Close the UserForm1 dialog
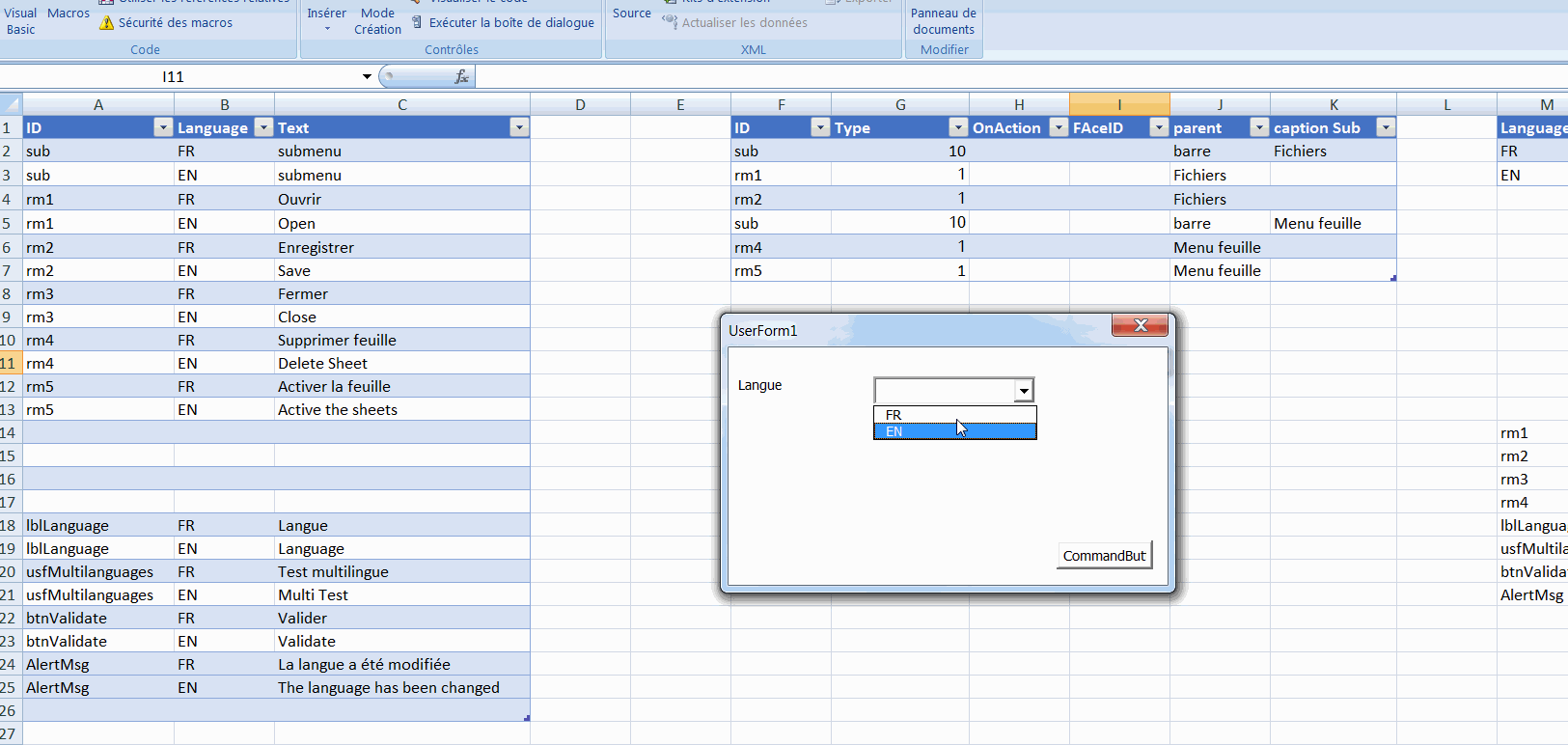The height and width of the screenshot is (745, 1568). click(1140, 325)
